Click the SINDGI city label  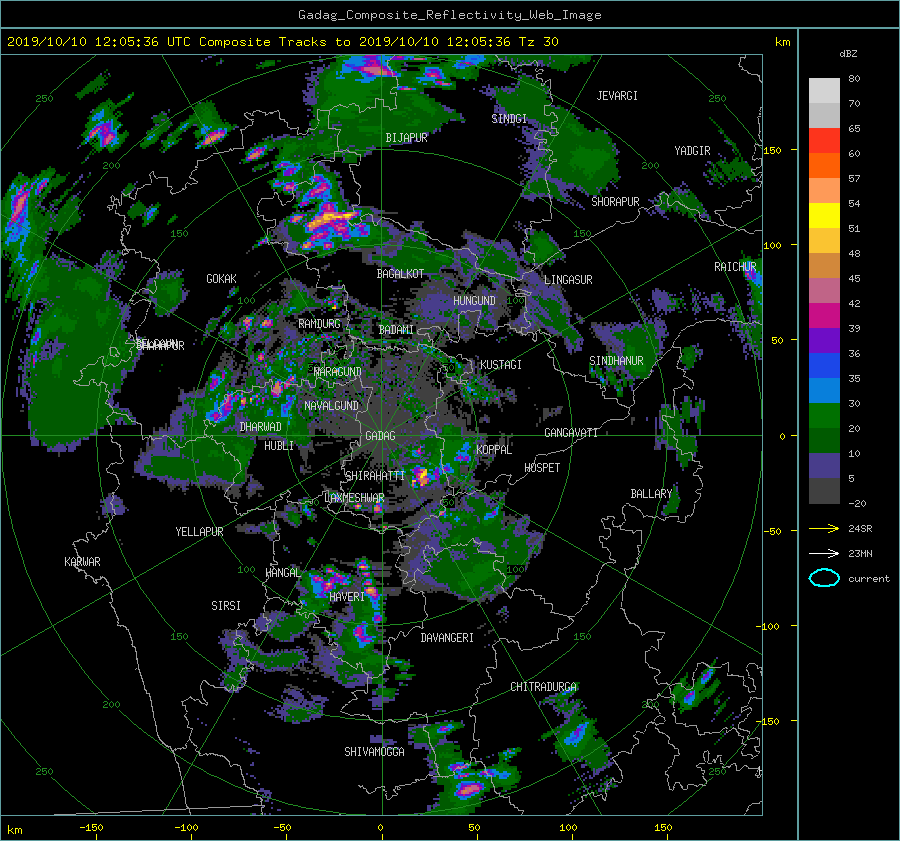point(509,118)
